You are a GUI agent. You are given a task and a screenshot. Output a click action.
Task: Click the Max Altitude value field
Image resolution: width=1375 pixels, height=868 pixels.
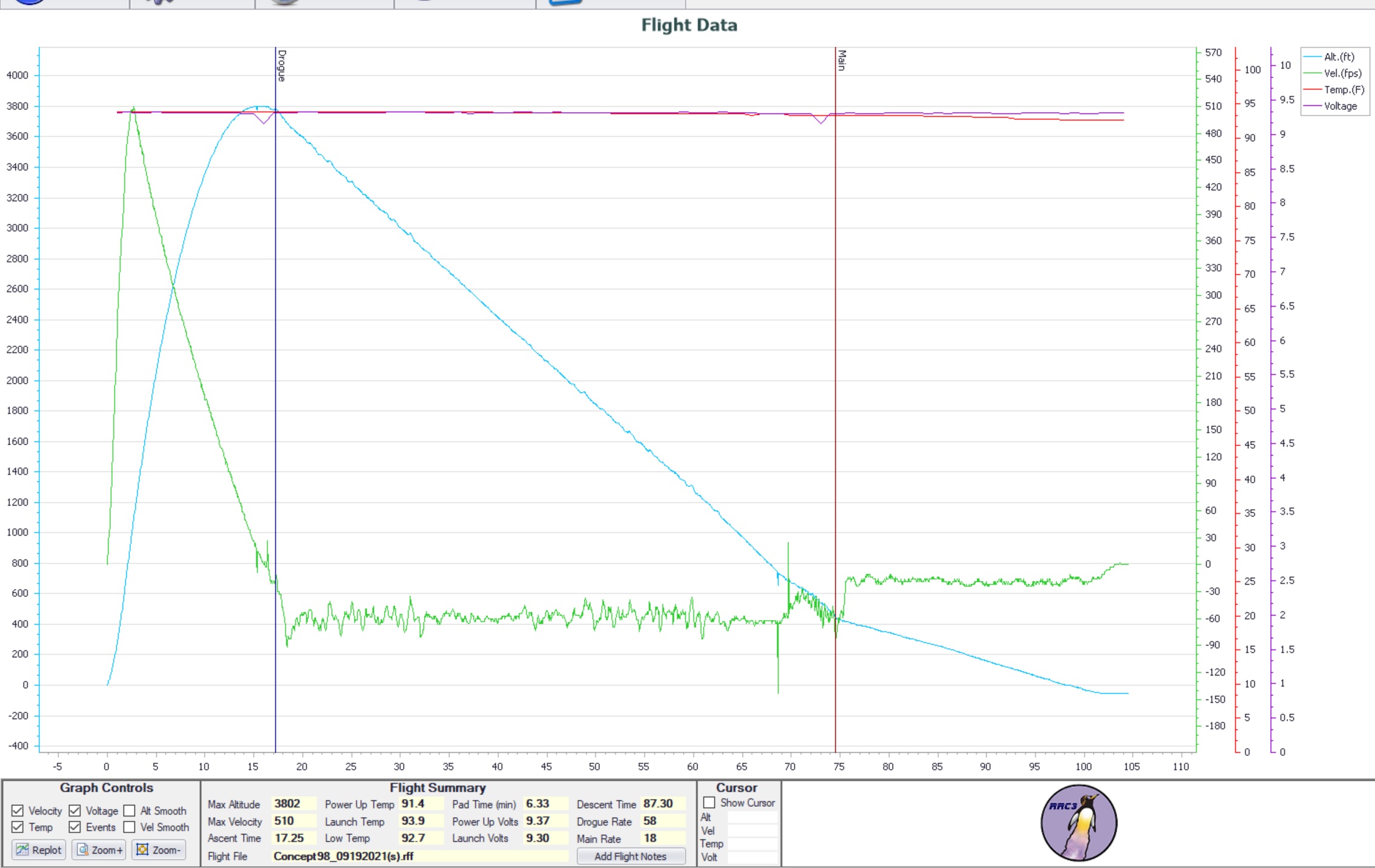point(294,804)
